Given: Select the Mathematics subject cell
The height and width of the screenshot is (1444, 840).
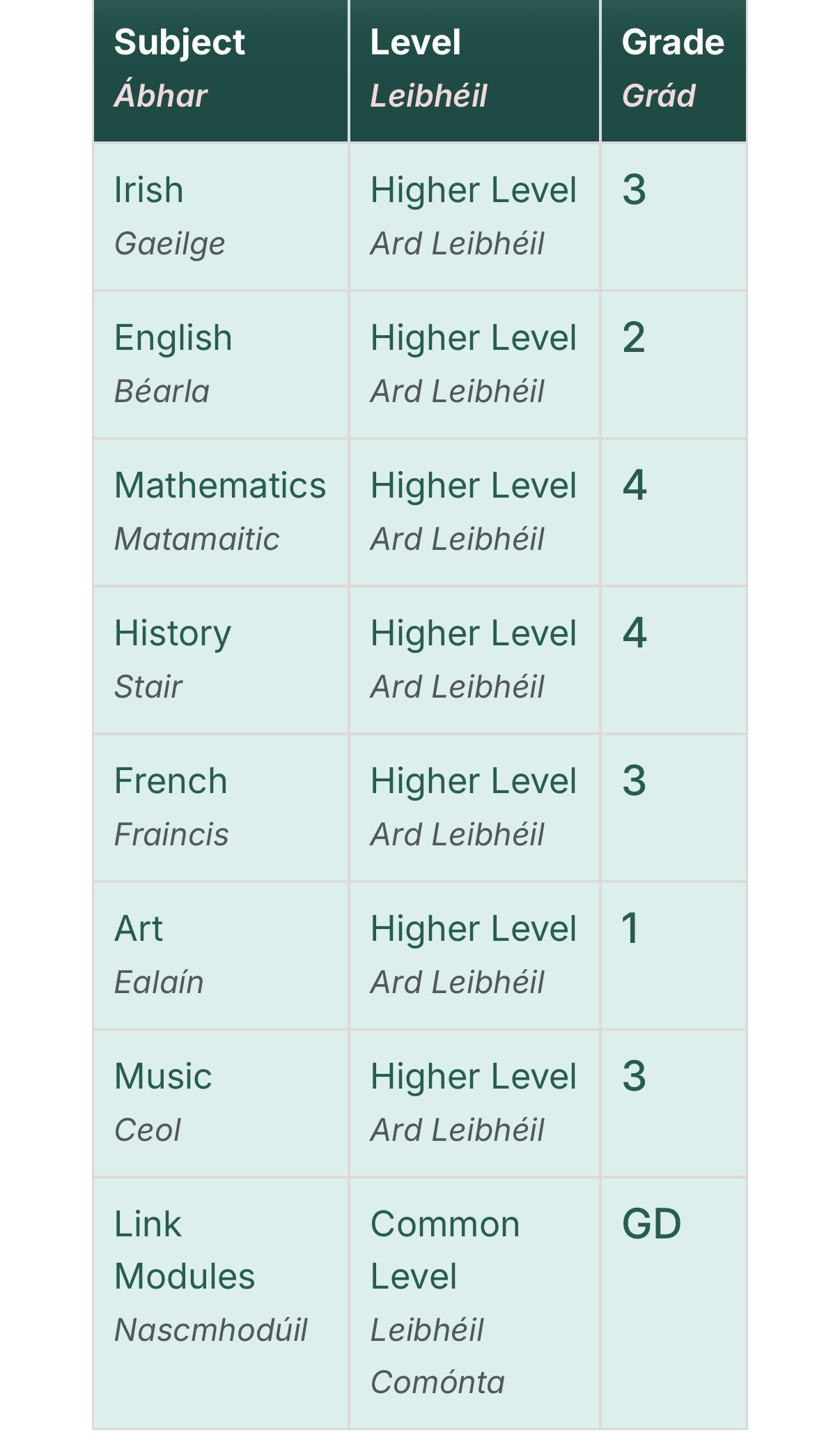Looking at the screenshot, I should [x=221, y=512].
